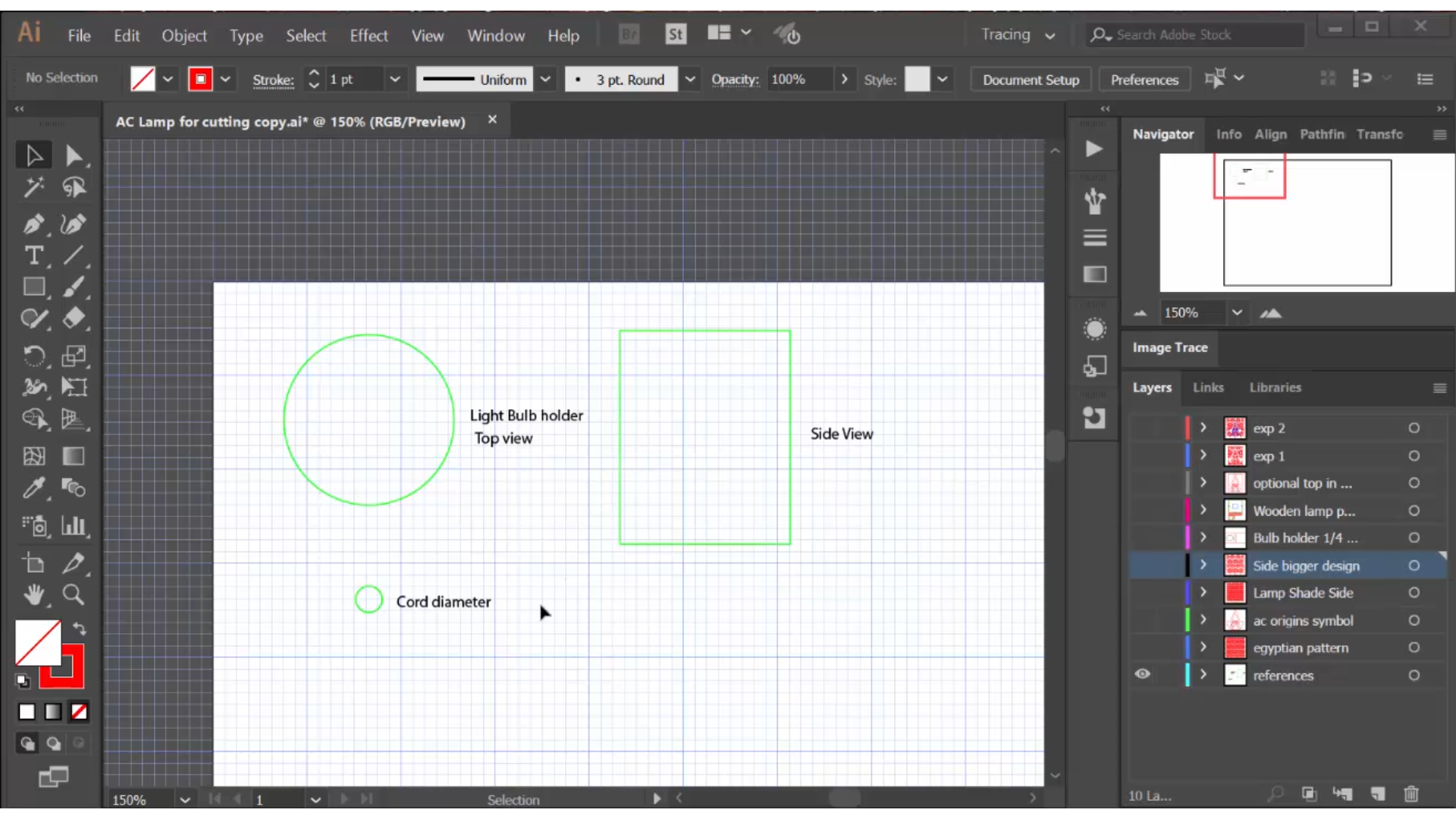
Task: Expand the Wooden lamp p... layer group
Action: 1203,510
